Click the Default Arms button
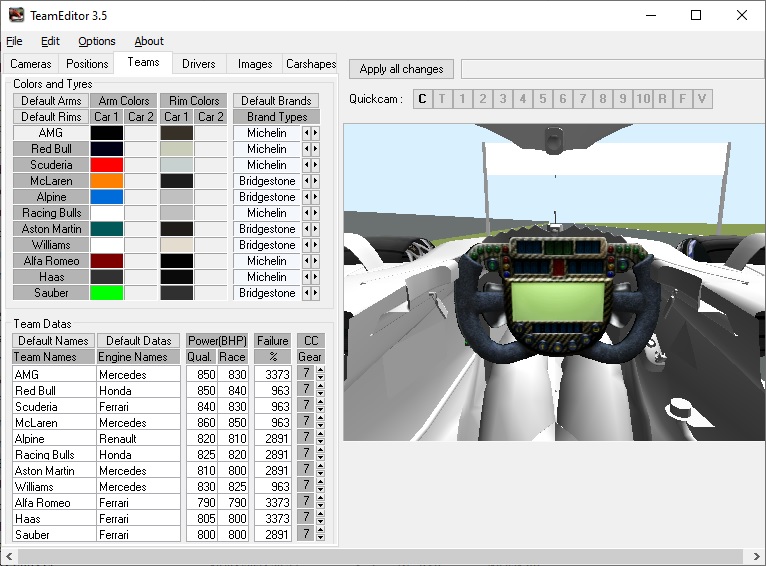This screenshot has width=766, height=566. click(x=51, y=101)
